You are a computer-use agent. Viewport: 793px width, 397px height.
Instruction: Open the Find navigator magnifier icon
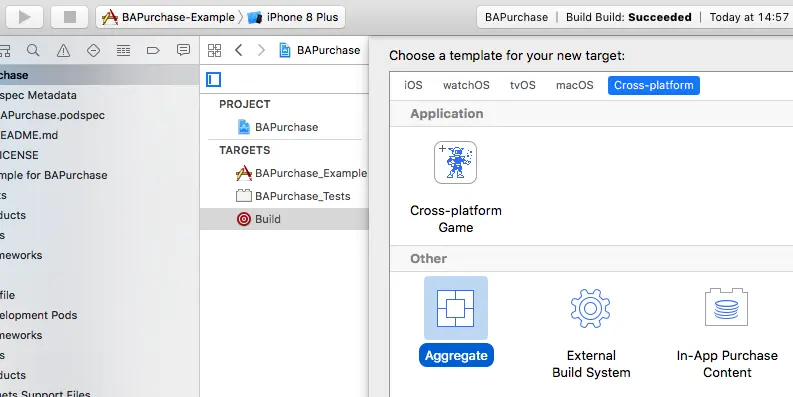33,50
